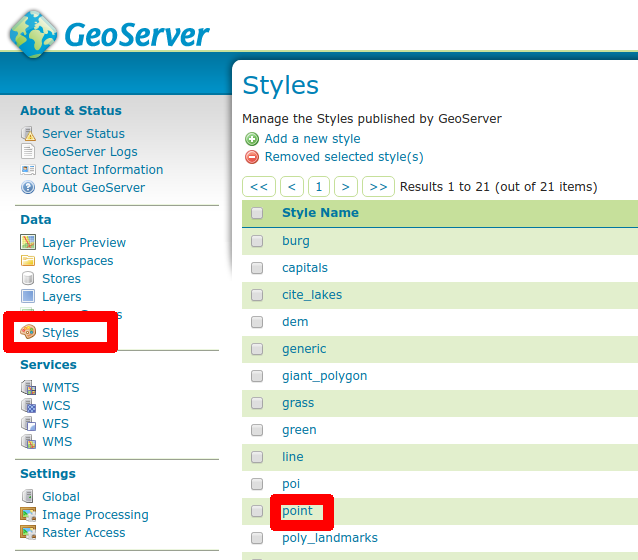Viewport: 638px width, 560px height.
Task: Open the Server Status page
Action: click(83, 133)
